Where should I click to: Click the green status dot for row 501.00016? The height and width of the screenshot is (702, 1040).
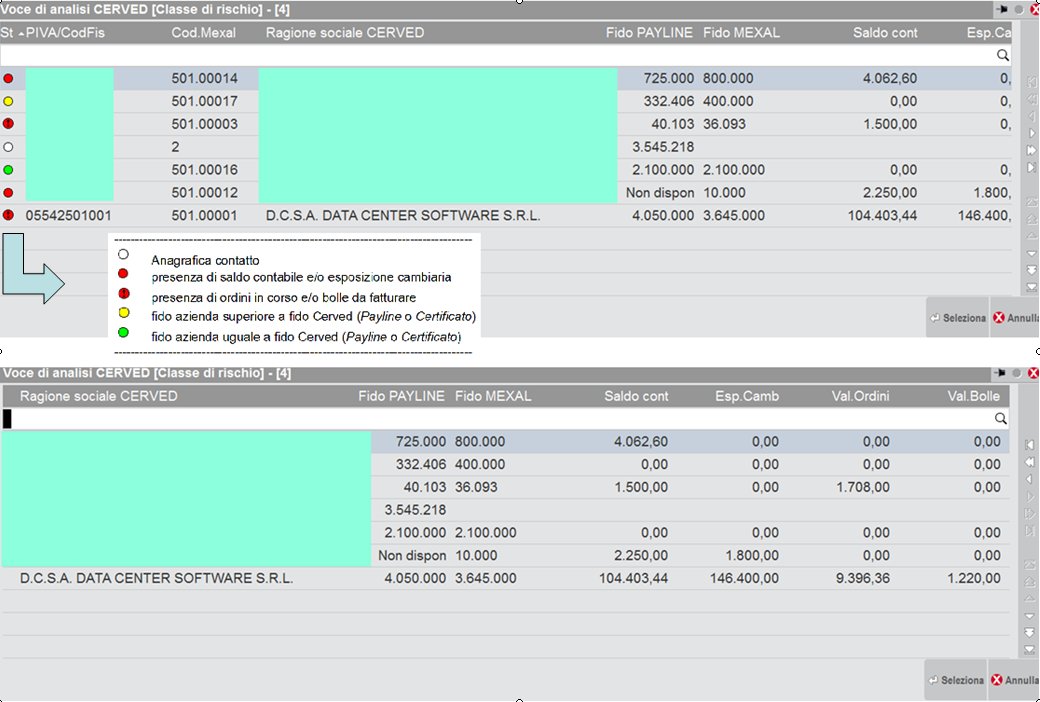(9, 170)
